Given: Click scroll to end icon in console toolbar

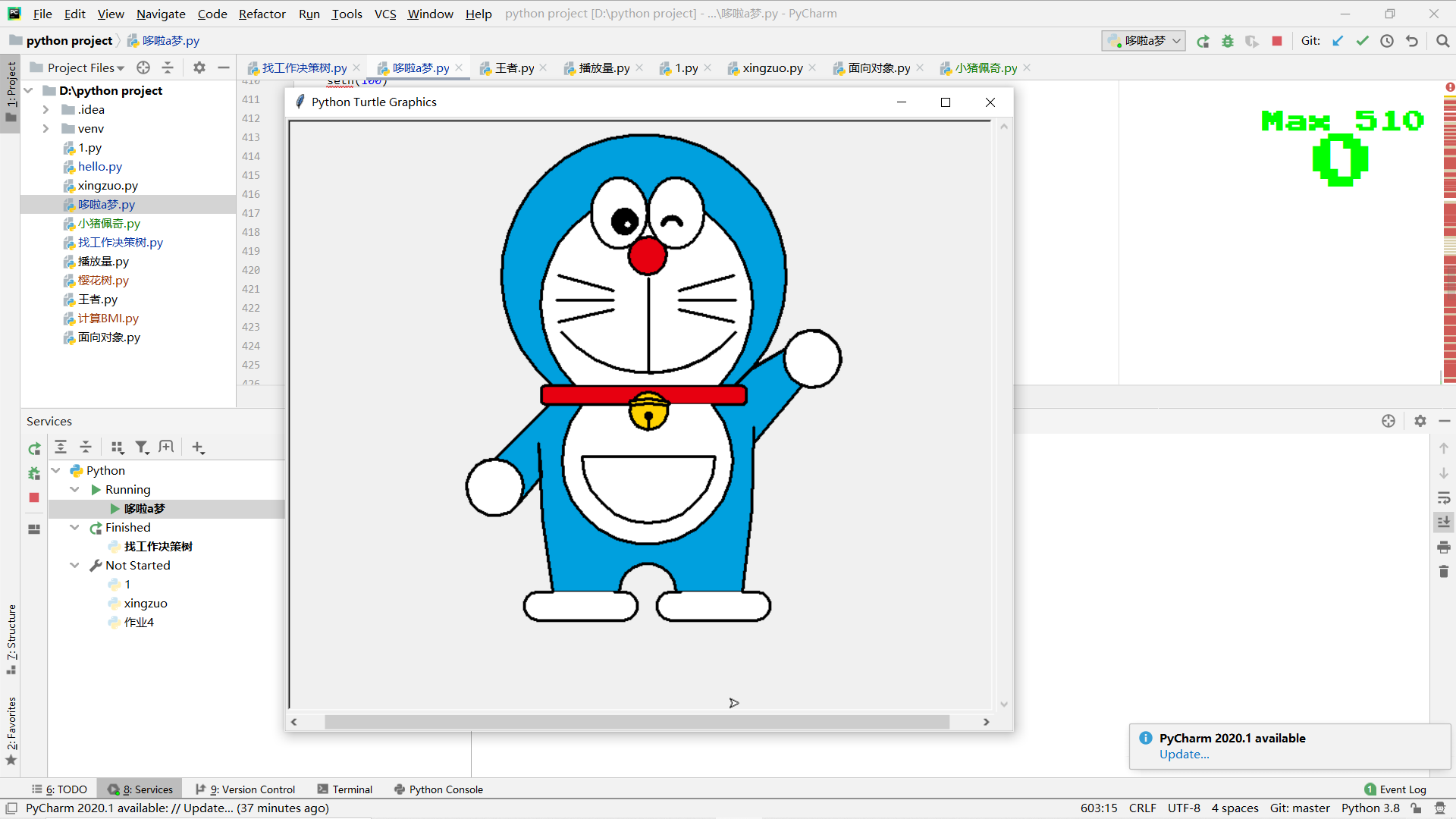Looking at the screenshot, I should 1444,522.
